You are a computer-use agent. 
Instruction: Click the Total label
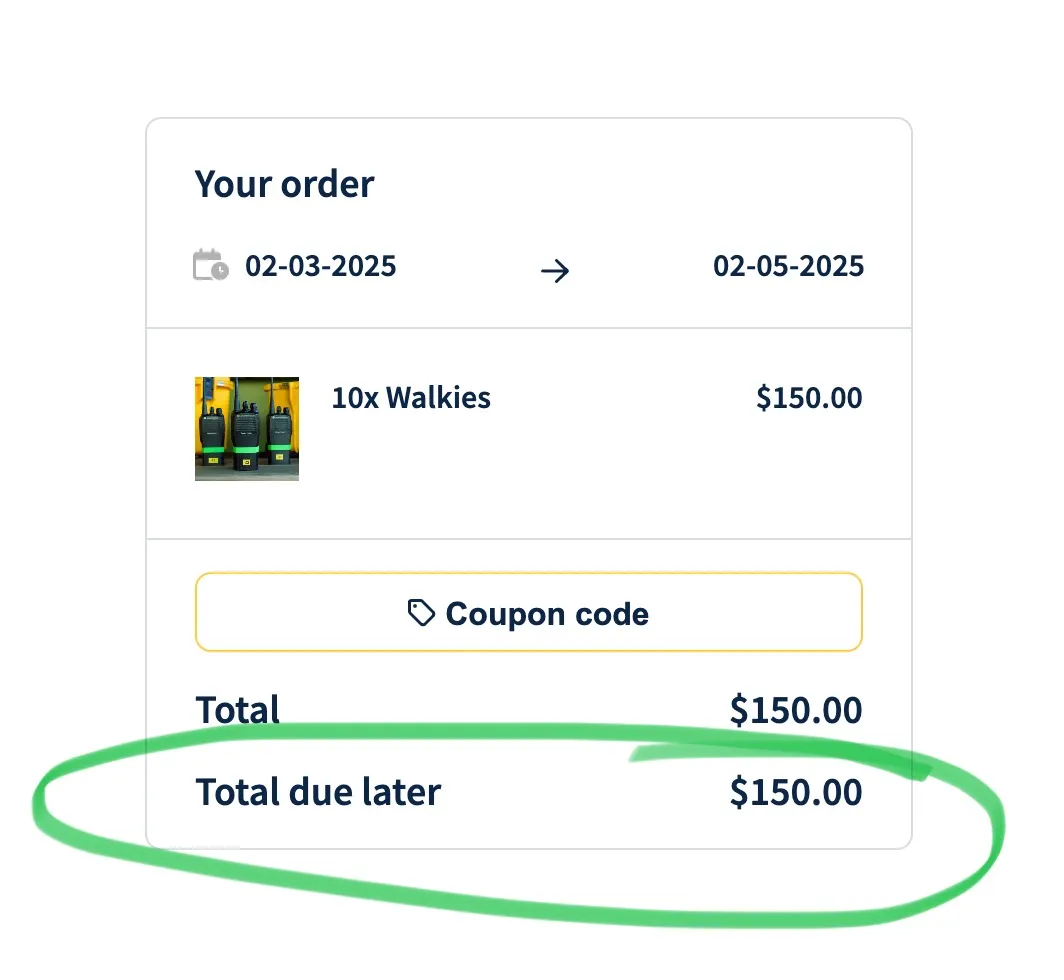point(238,710)
